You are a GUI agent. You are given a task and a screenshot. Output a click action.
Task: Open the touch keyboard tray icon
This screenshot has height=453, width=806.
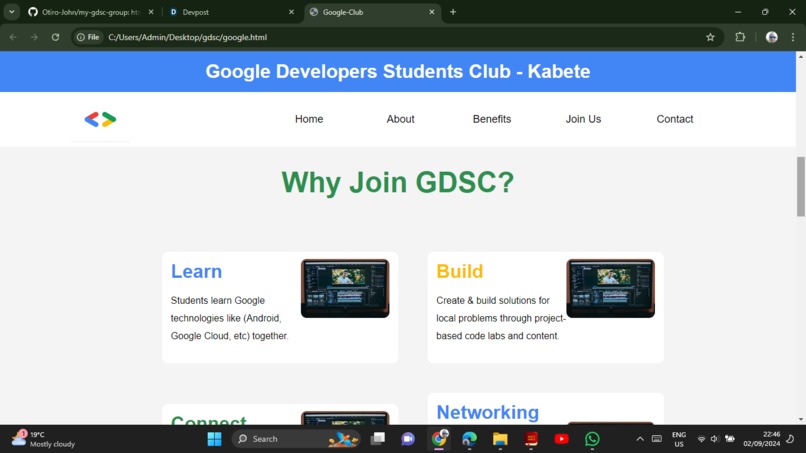(657, 439)
